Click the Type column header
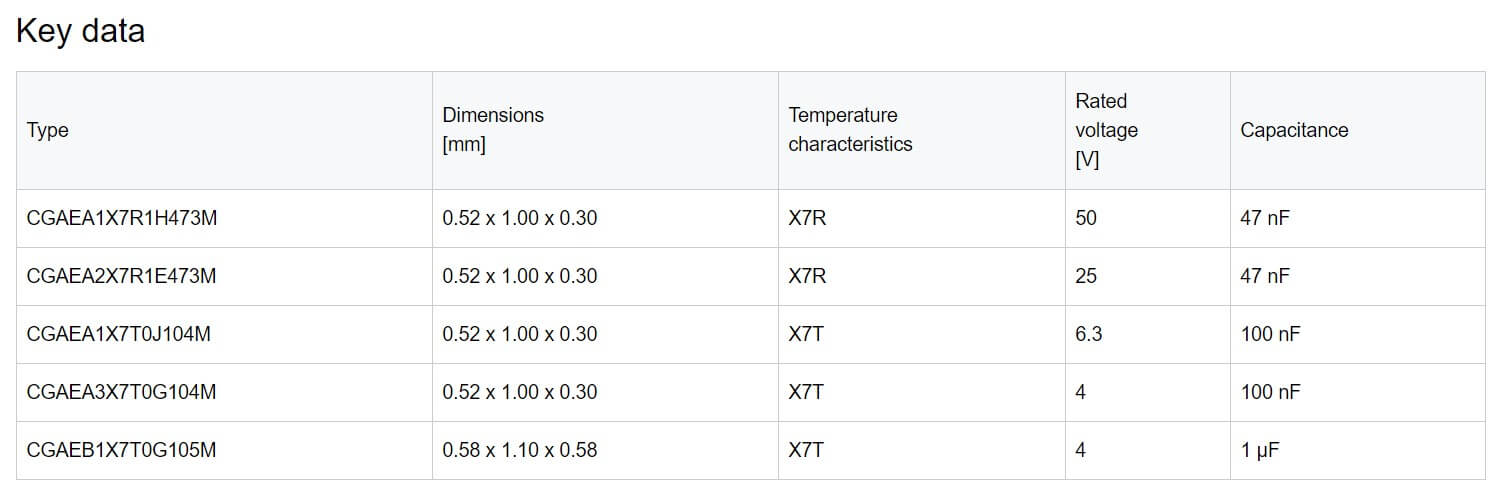 [47, 130]
